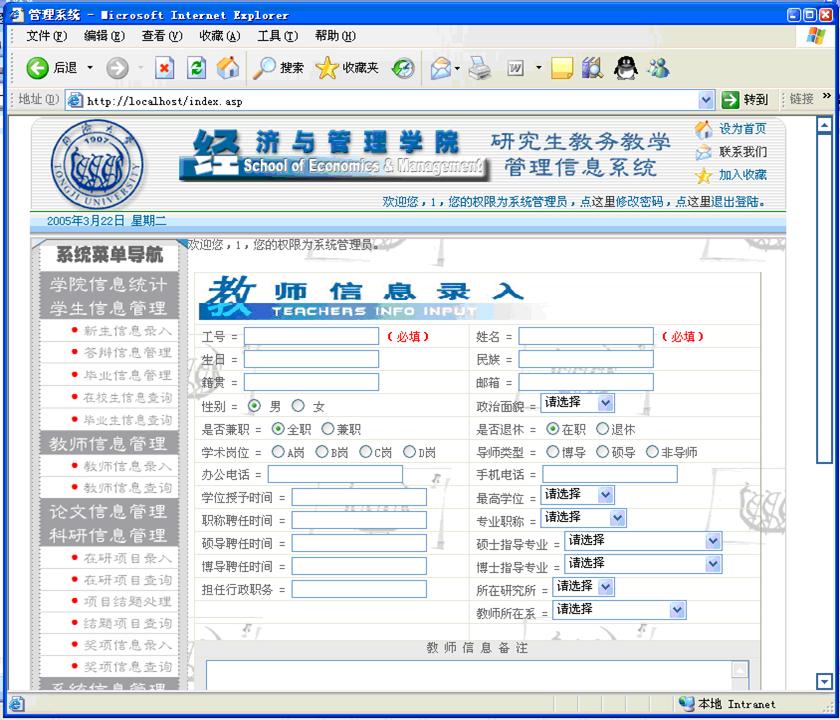Click the 姓名 input field
Image resolution: width=840 pixels, height=720 pixels.
click(x=586, y=336)
